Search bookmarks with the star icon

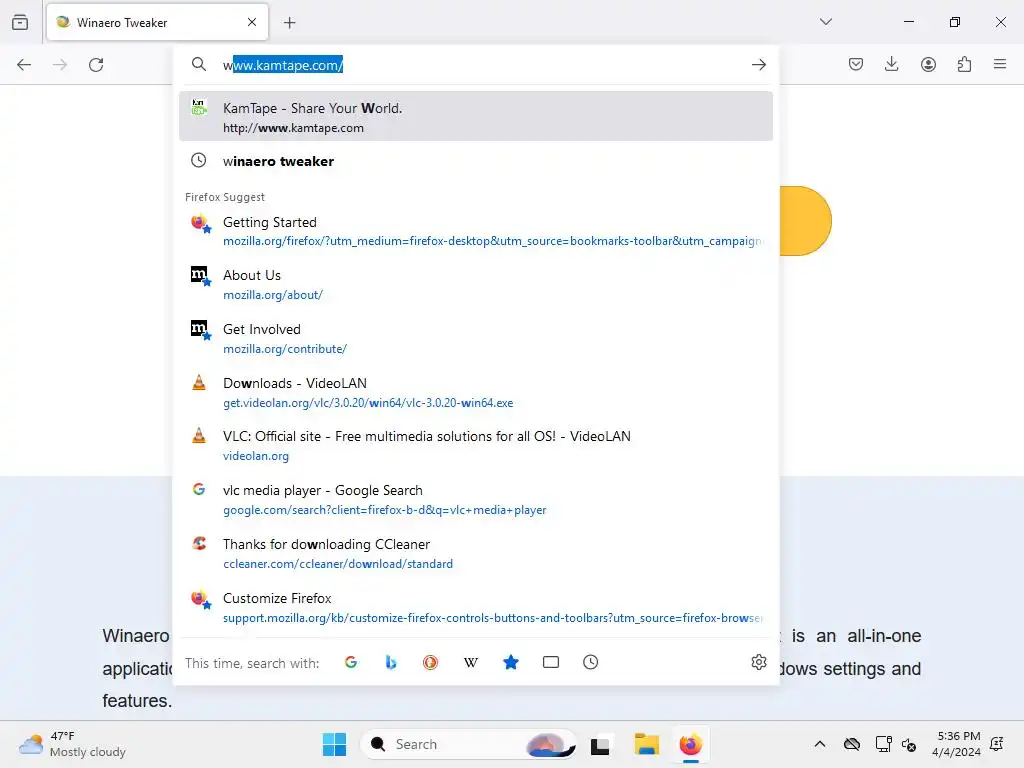pos(511,662)
